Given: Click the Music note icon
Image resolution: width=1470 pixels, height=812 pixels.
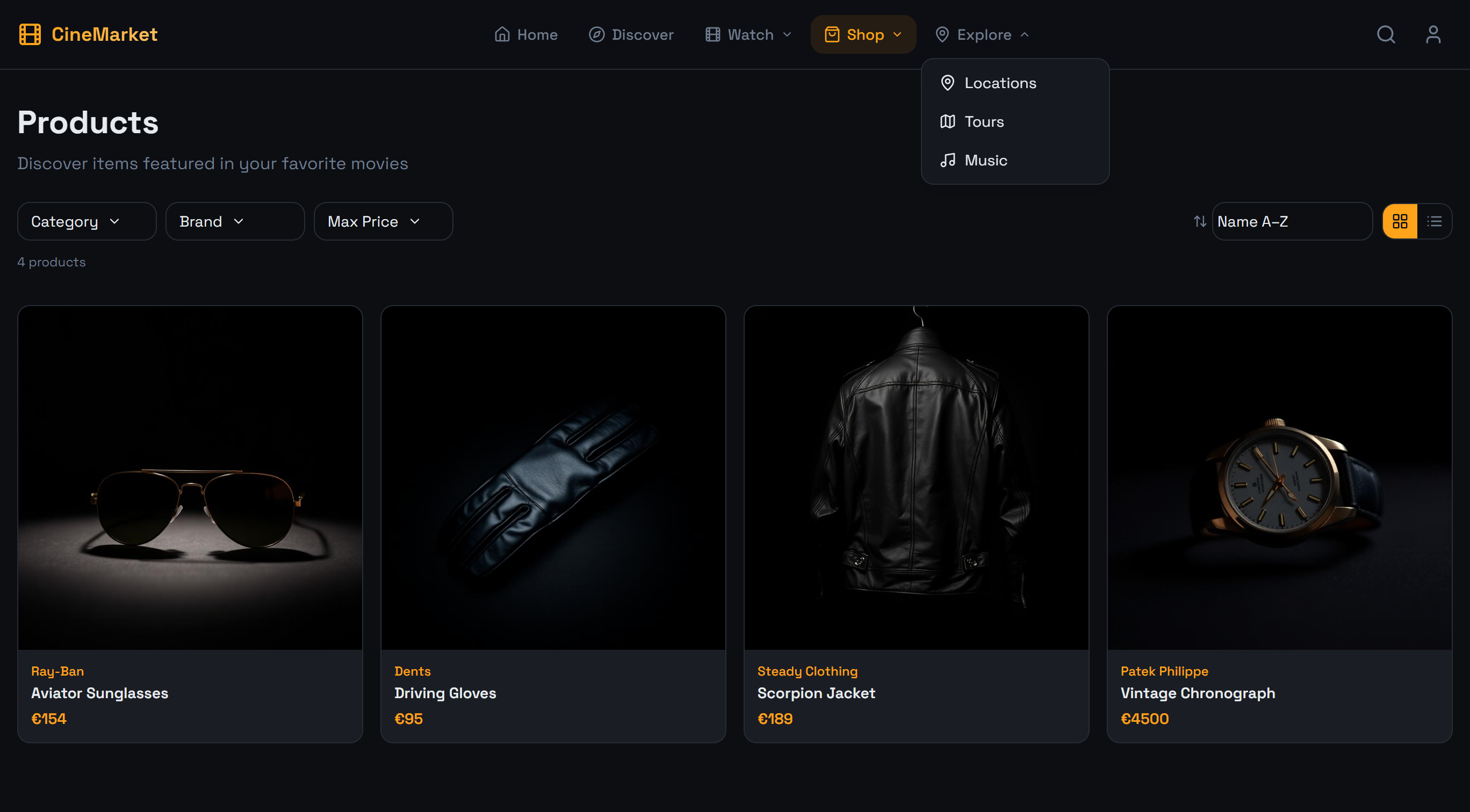Looking at the screenshot, I should 947,160.
